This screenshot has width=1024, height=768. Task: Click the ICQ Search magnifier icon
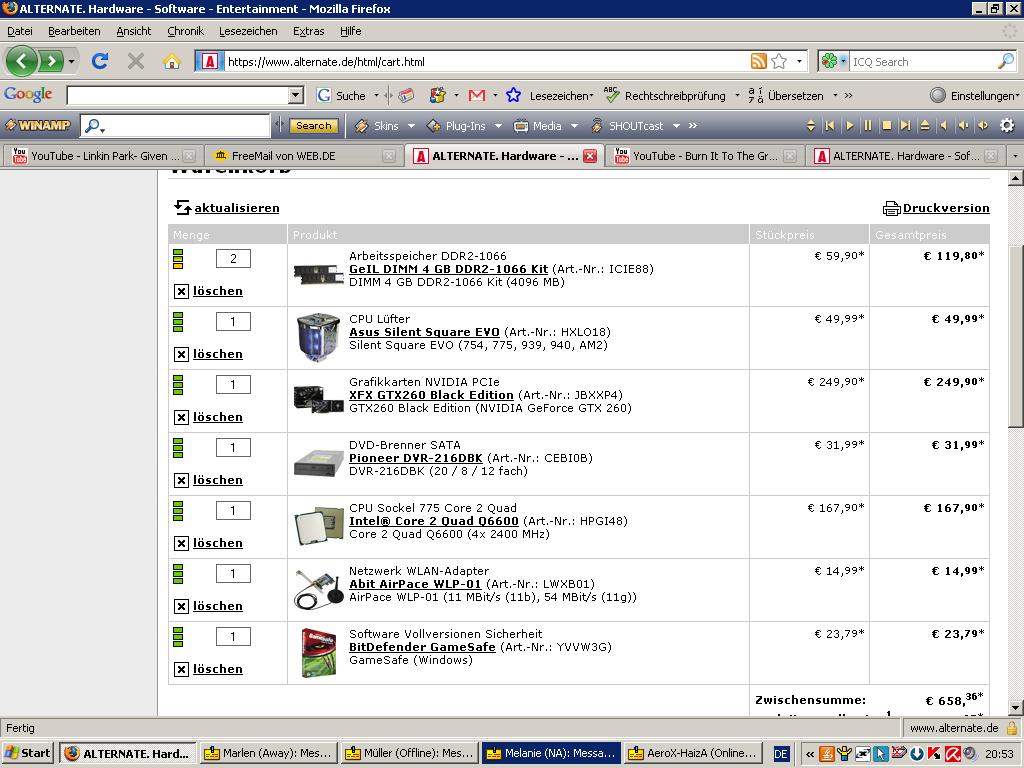[1006, 61]
